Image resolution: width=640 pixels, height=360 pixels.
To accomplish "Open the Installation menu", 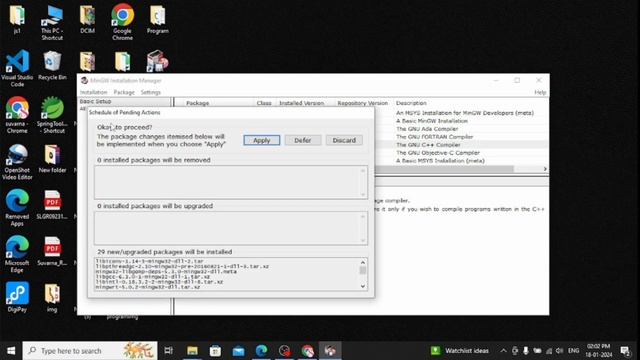I will [x=93, y=92].
